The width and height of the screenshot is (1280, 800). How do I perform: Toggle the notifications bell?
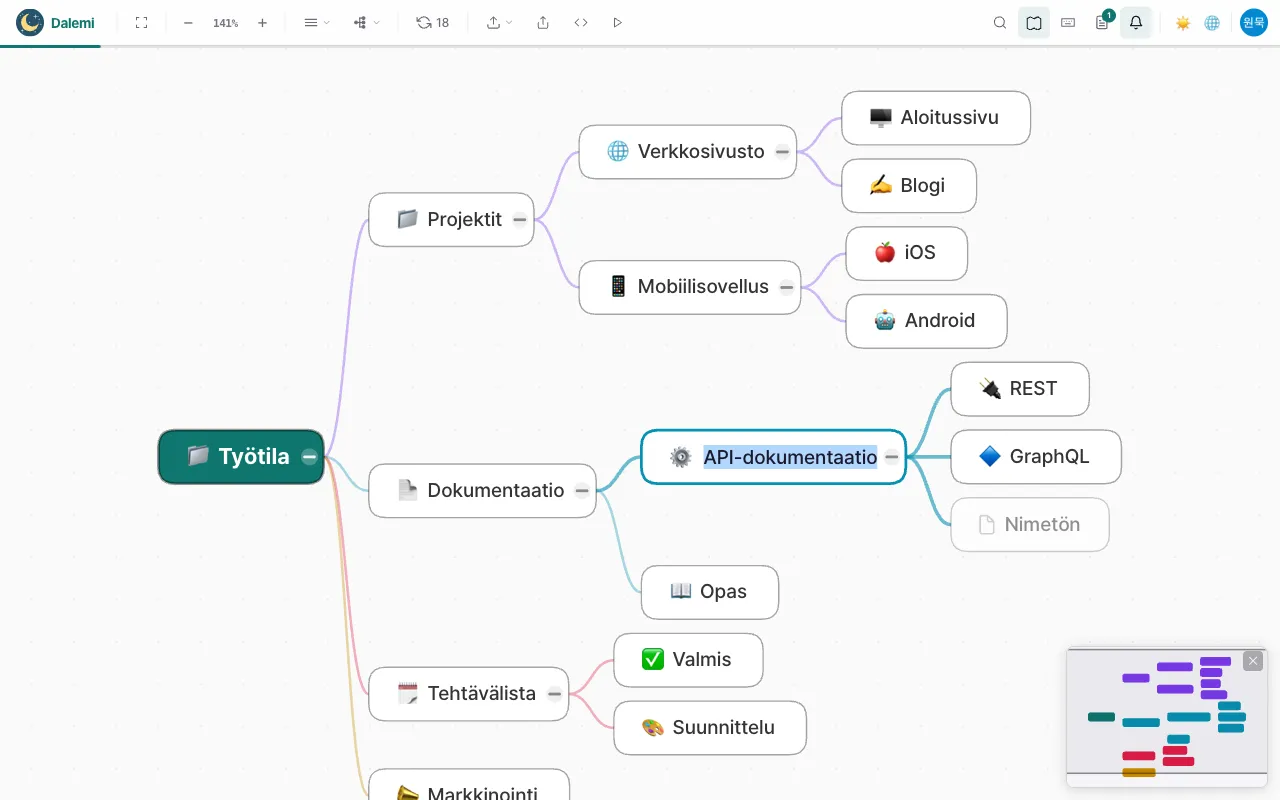[x=1136, y=22]
